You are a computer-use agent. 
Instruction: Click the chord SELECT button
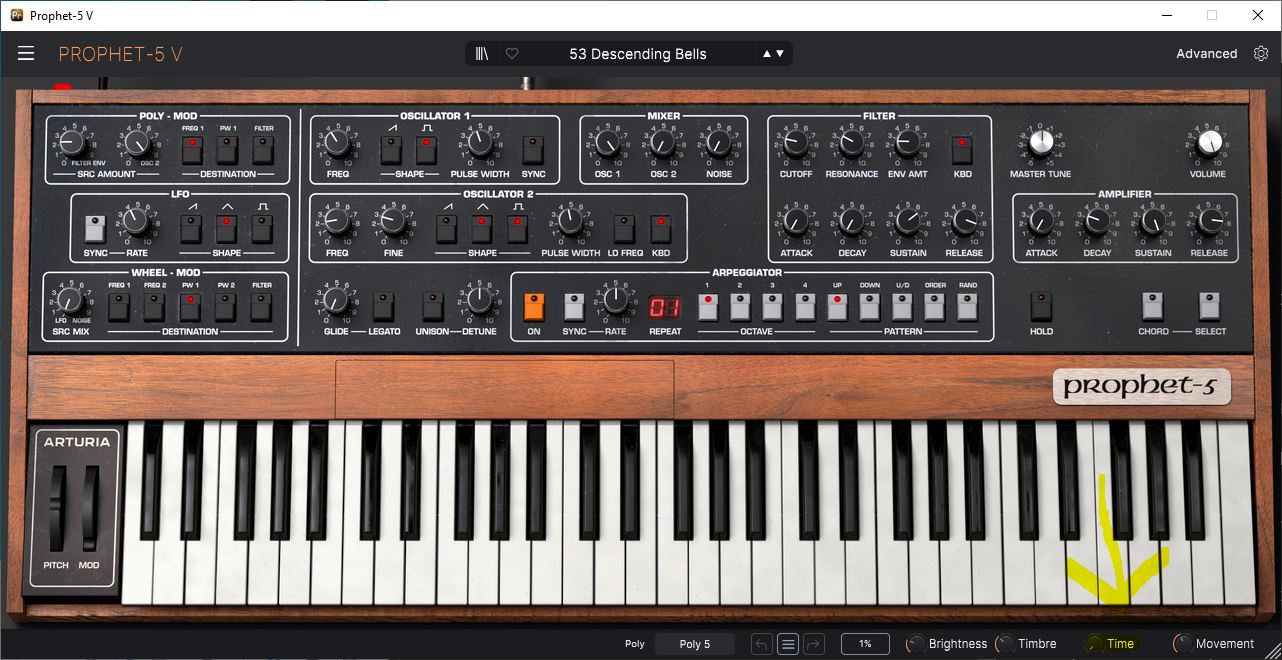coord(1210,306)
